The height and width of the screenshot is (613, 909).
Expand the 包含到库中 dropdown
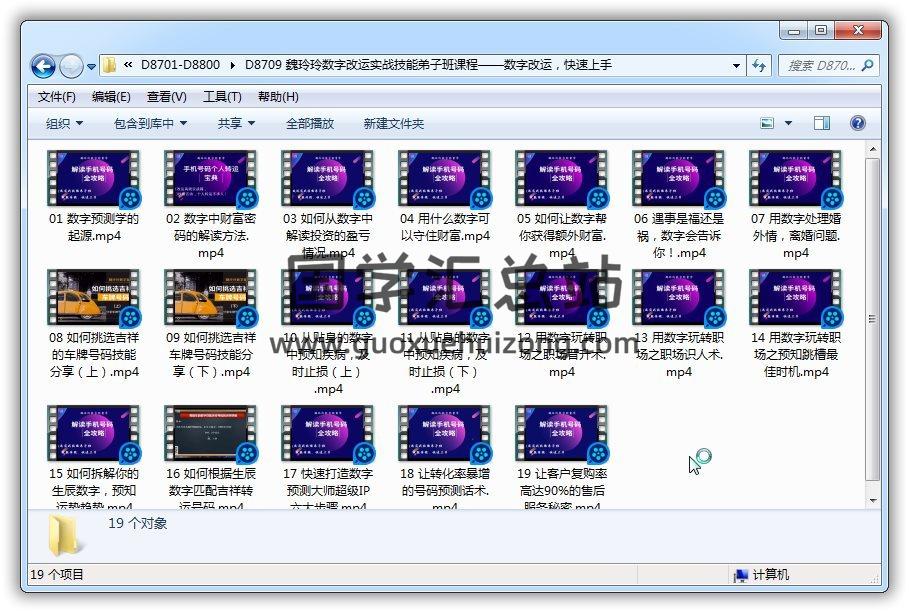coord(150,124)
